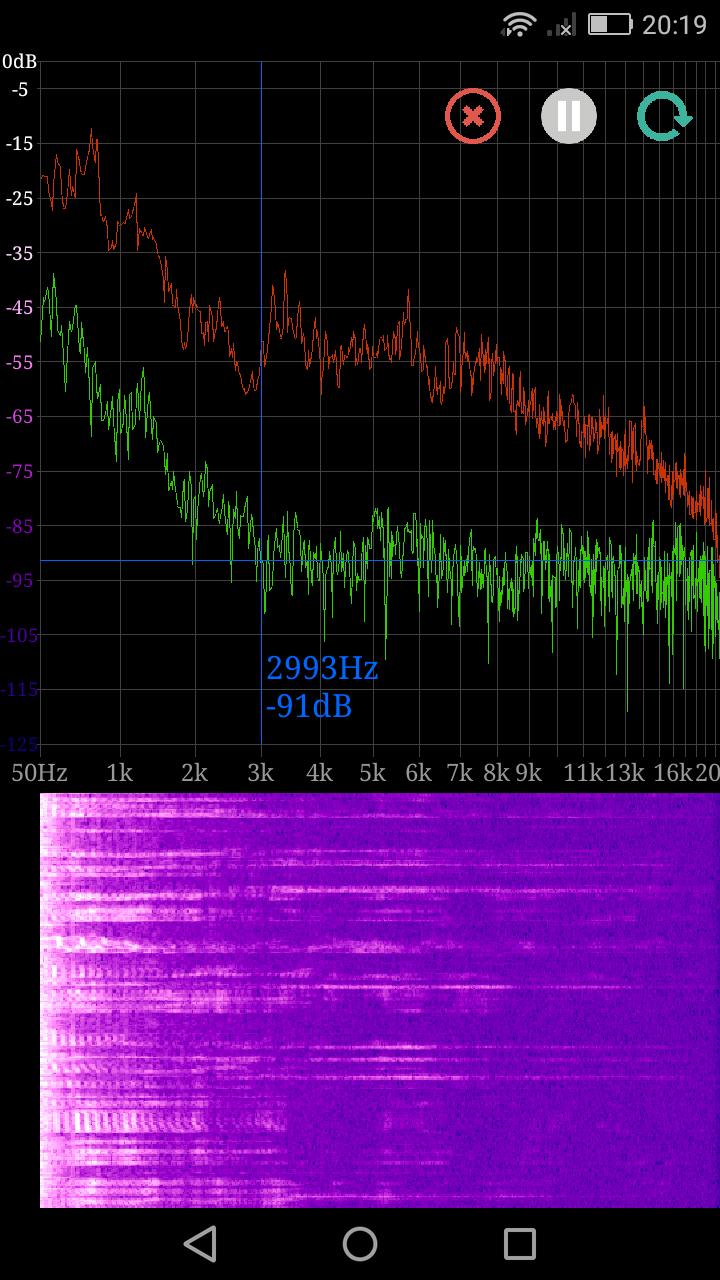Tap the 3k frequency axis label
Image resolution: width=720 pixels, height=1280 pixels.
tap(261, 772)
